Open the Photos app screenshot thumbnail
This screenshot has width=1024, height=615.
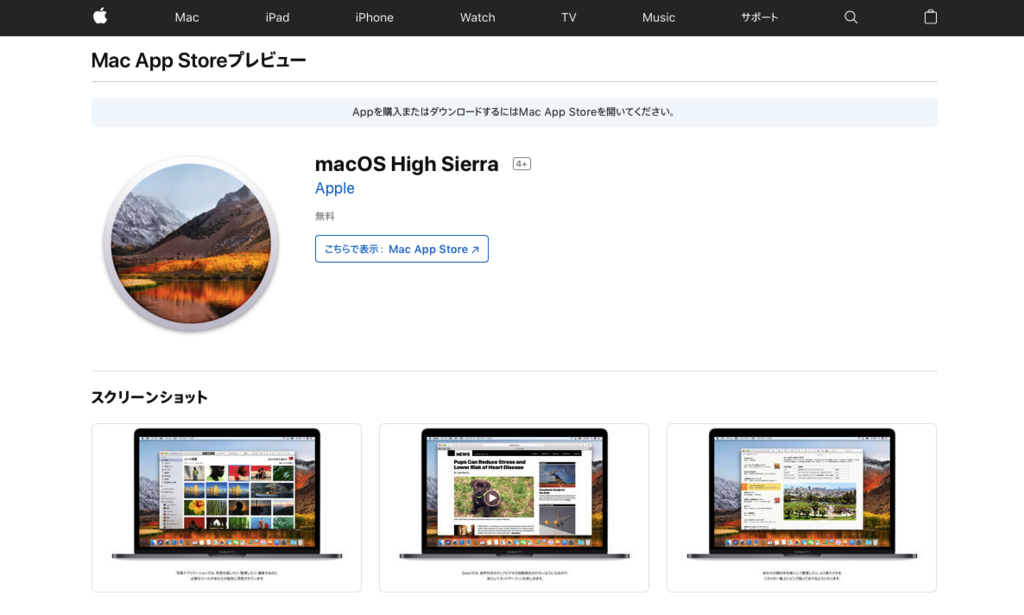[227, 508]
